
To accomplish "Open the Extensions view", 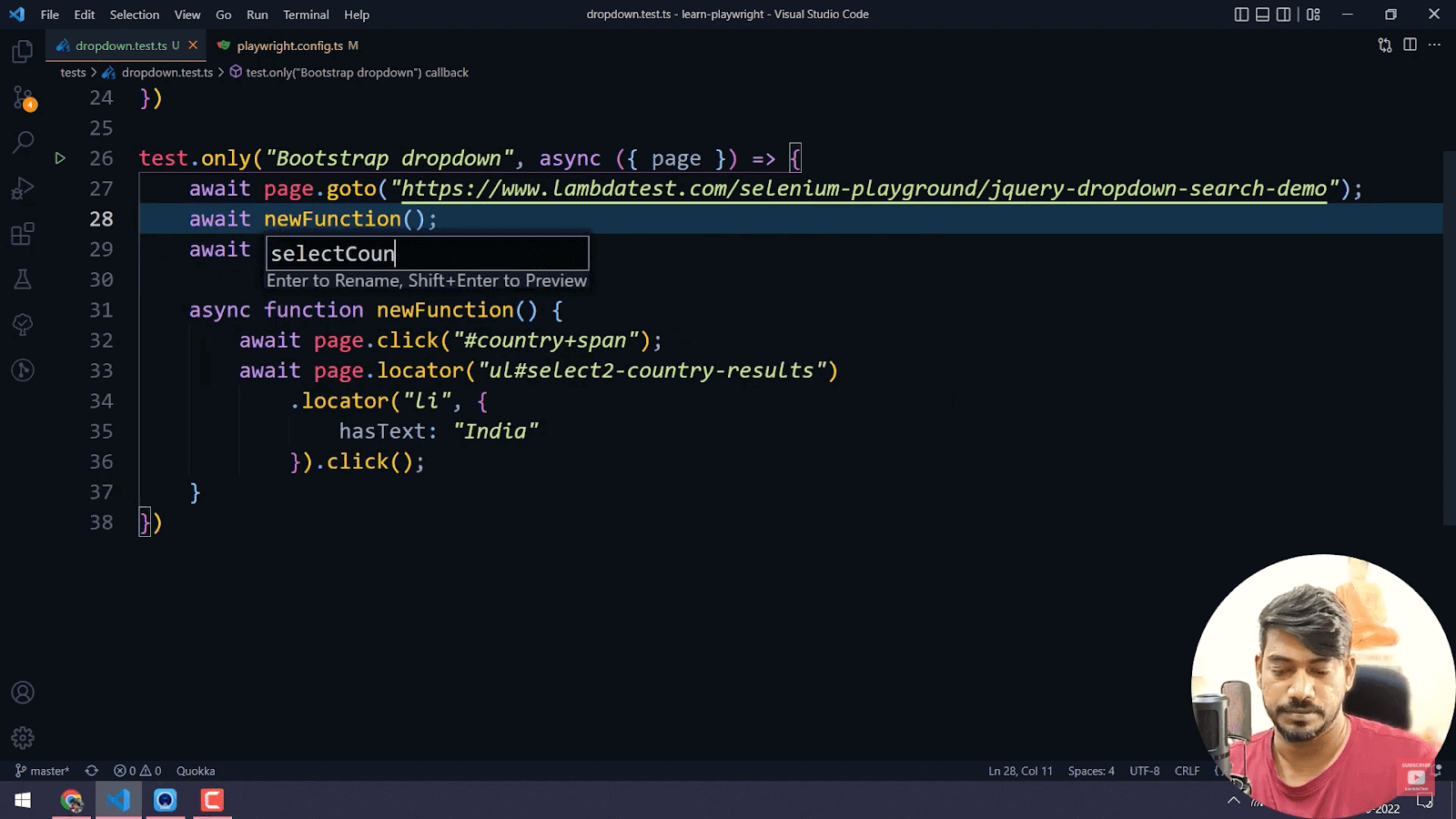I will pyautogui.click(x=23, y=234).
